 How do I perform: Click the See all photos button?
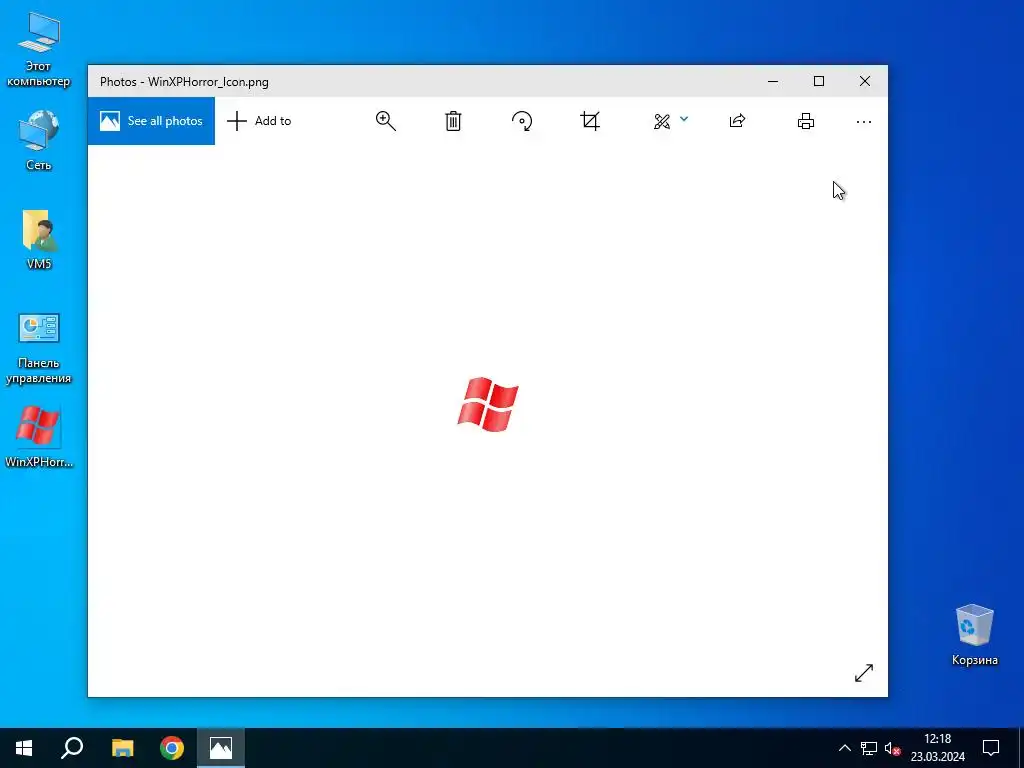(151, 121)
